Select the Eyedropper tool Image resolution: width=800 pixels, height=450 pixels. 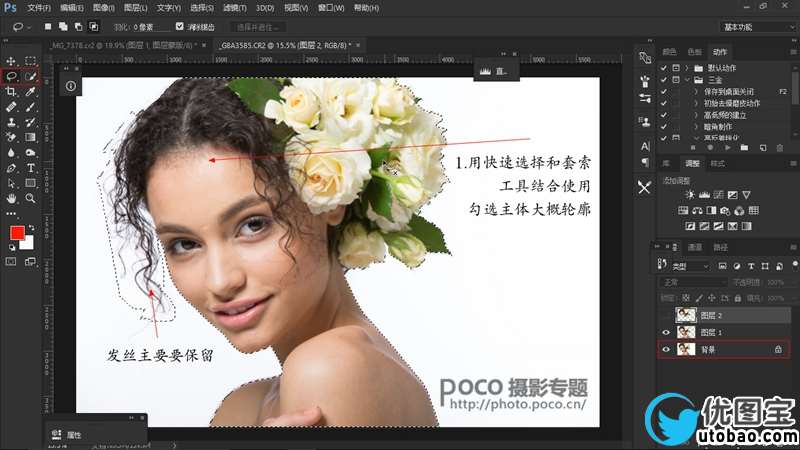click(30, 92)
